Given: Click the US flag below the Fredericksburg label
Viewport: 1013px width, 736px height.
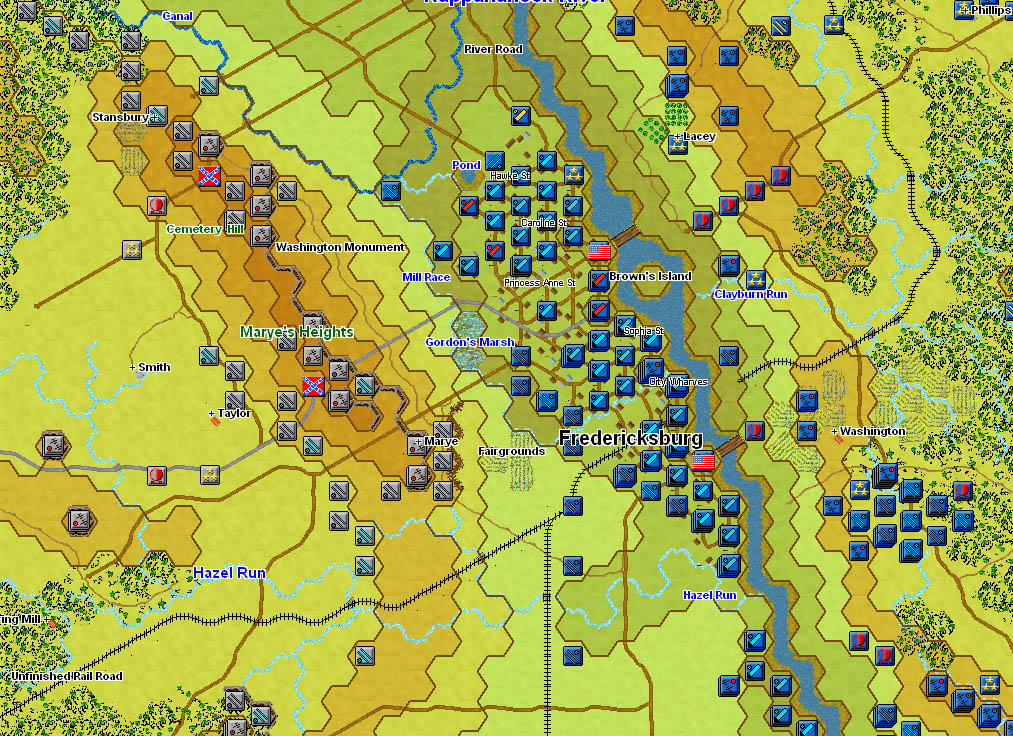Looking at the screenshot, I should (x=704, y=461).
